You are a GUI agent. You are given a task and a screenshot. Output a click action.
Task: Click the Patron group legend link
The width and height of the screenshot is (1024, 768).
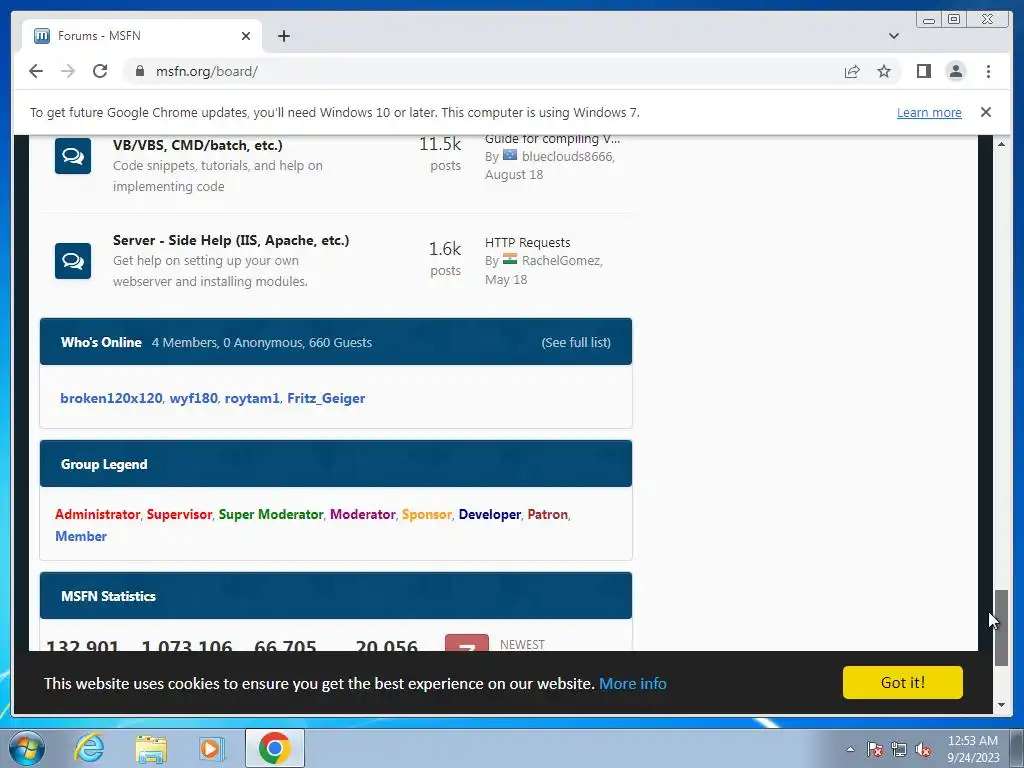[547, 515]
